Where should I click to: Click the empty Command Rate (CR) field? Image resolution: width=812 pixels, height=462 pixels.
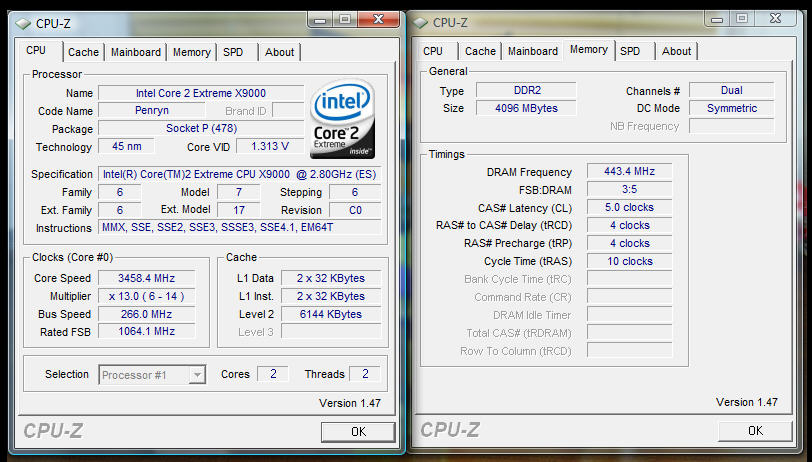click(630, 297)
